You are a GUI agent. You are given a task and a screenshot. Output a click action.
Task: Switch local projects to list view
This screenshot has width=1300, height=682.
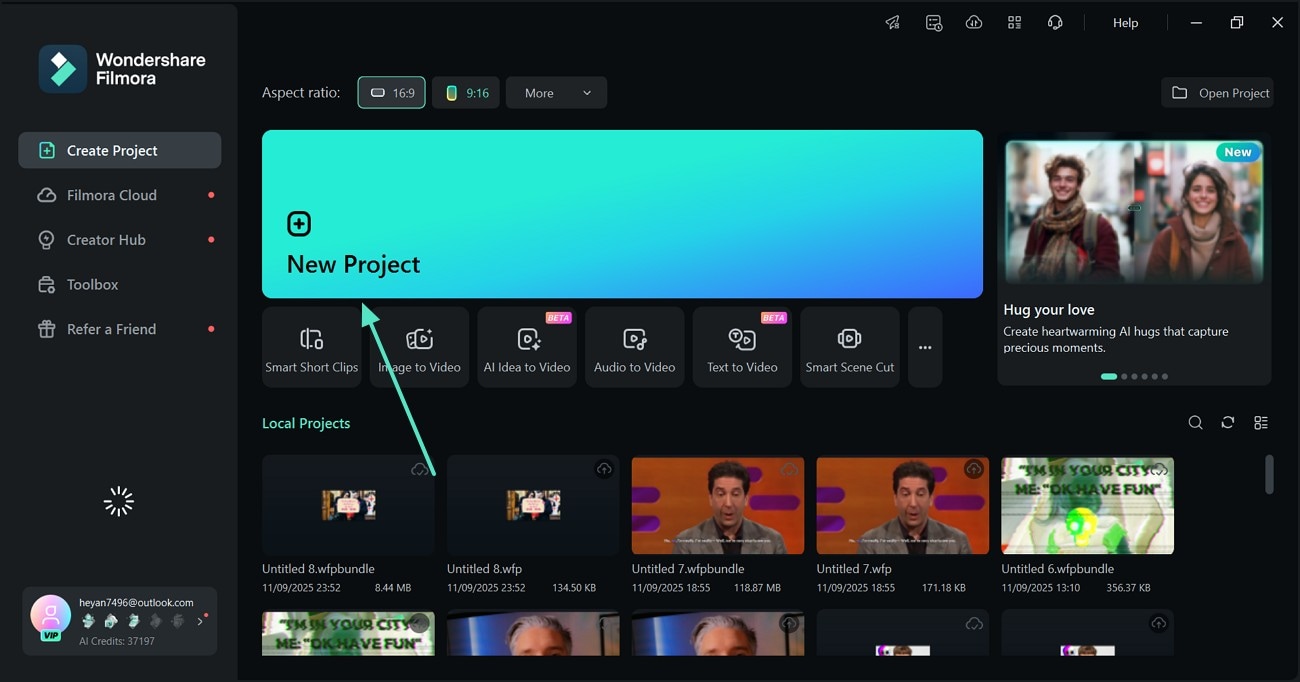click(1261, 423)
